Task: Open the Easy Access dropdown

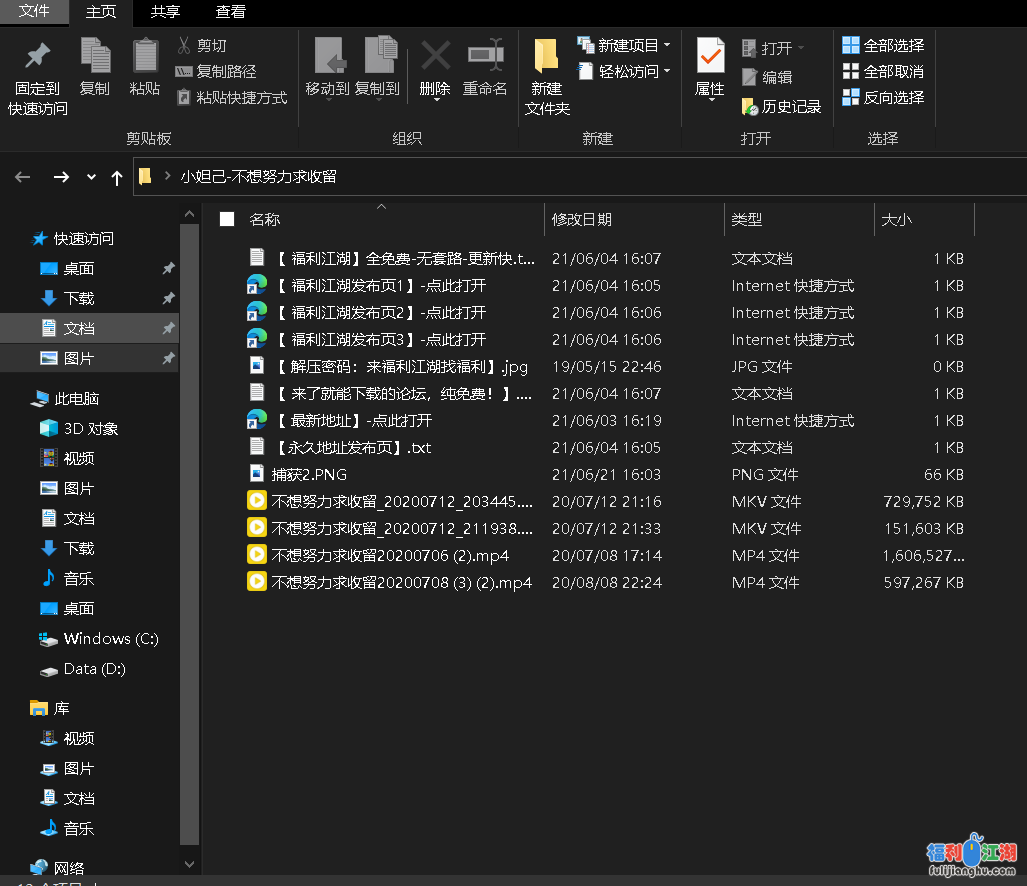Action: pos(666,72)
